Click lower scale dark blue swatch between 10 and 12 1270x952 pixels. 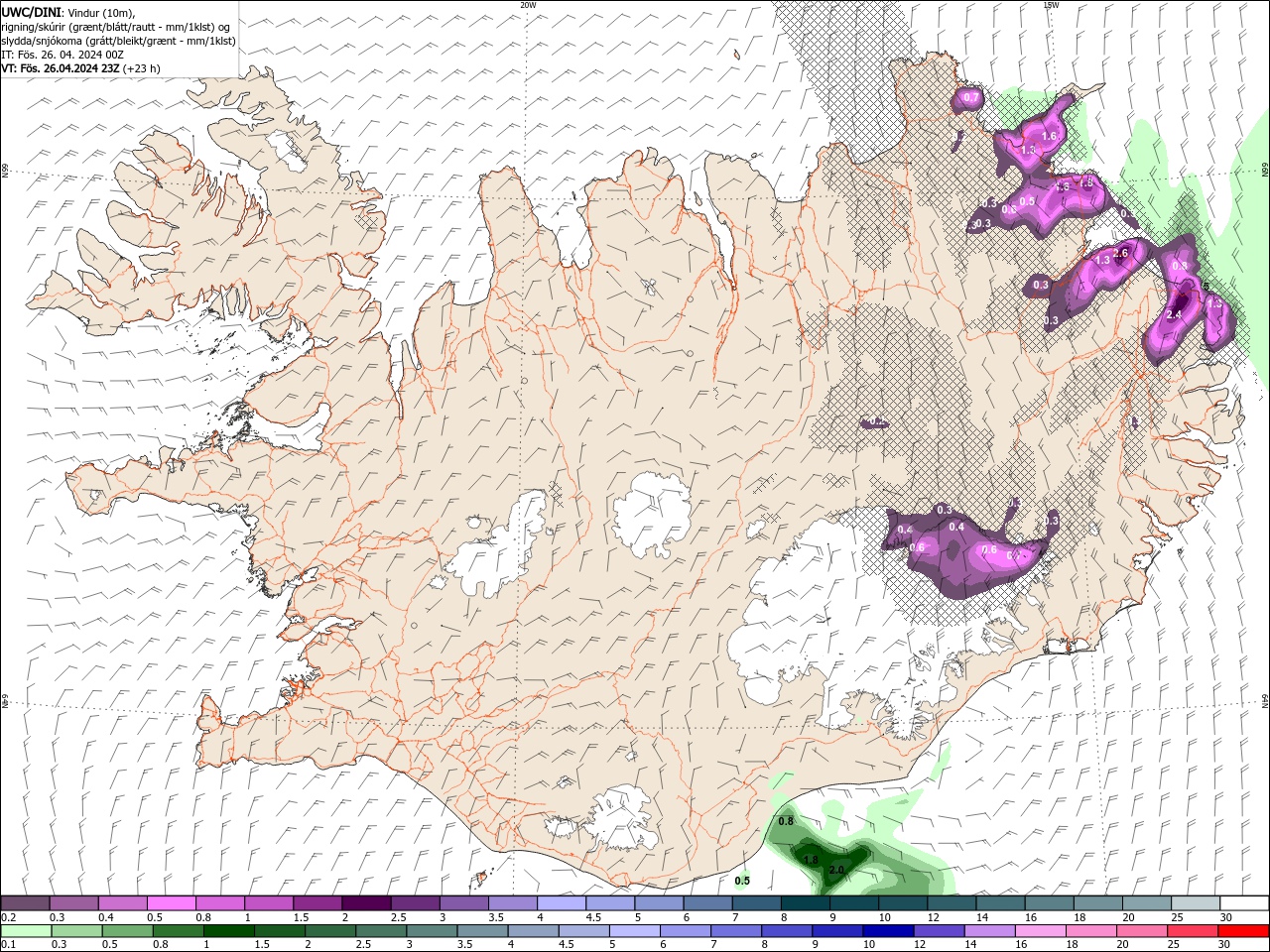pyautogui.click(x=888, y=931)
